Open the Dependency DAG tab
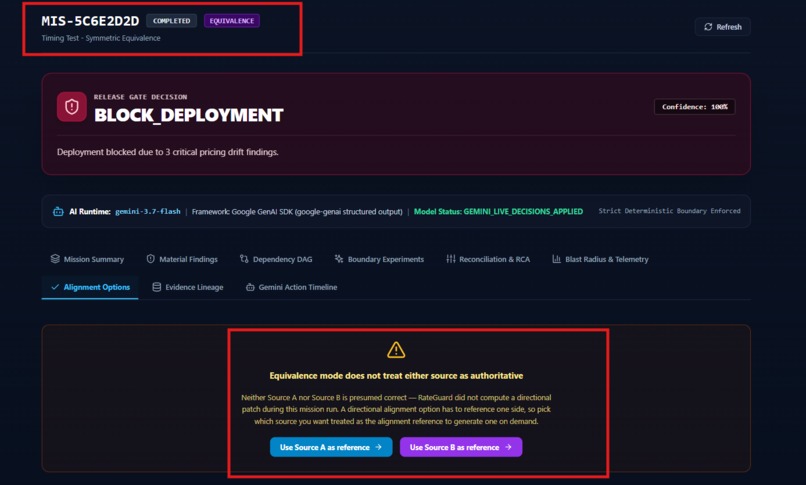This screenshot has height=485, width=806. (276, 259)
